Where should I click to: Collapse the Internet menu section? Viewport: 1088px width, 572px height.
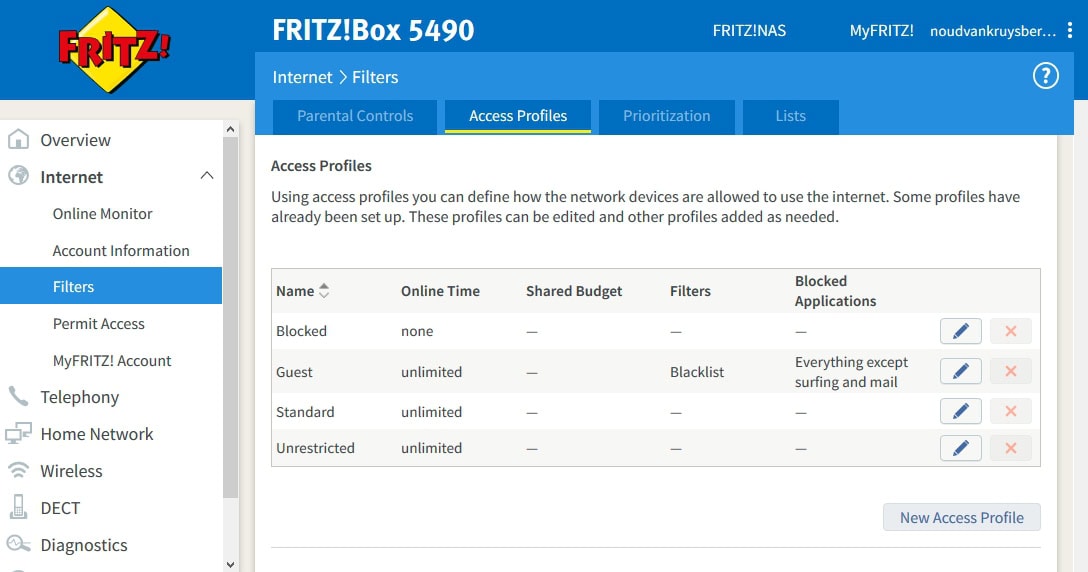click(206, 177)
